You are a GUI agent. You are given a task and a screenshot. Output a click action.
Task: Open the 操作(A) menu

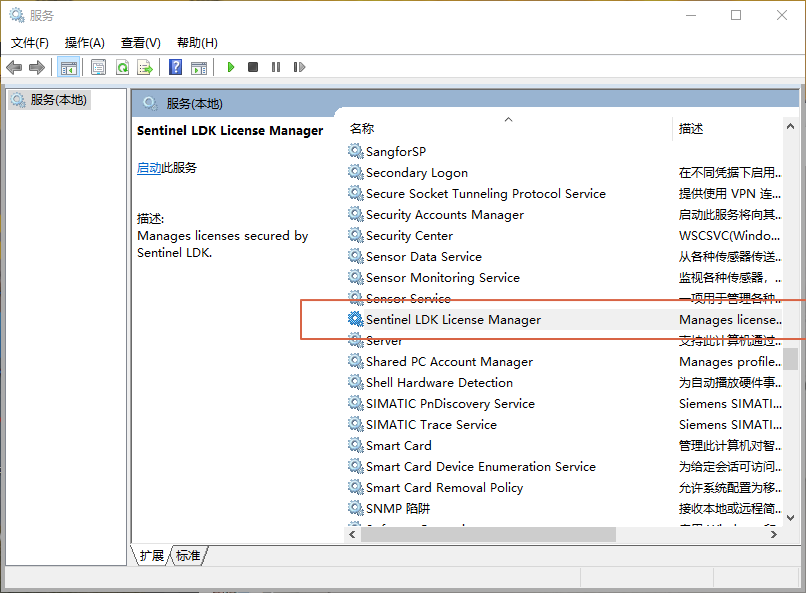coord(85,43)
